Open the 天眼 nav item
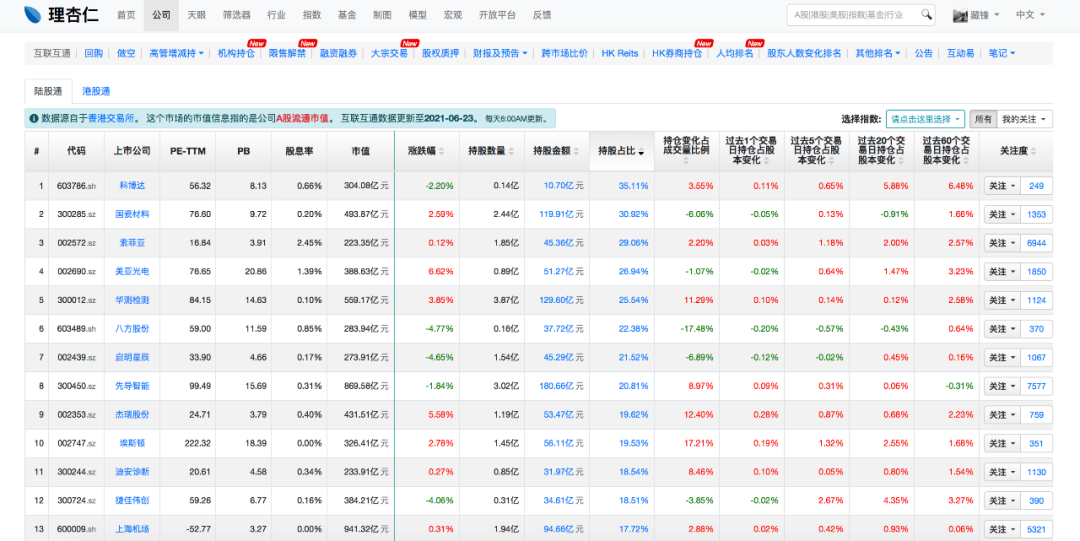This screenshot has height=541, width=1080. click(x=196, y=14)
